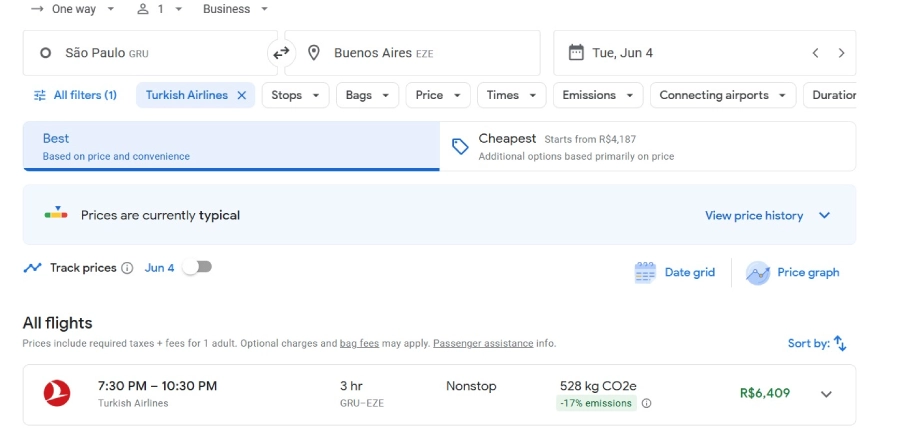This screenshot has height=432, width=900.
Task: Expand View price history
Action: [x=767, y=215]
